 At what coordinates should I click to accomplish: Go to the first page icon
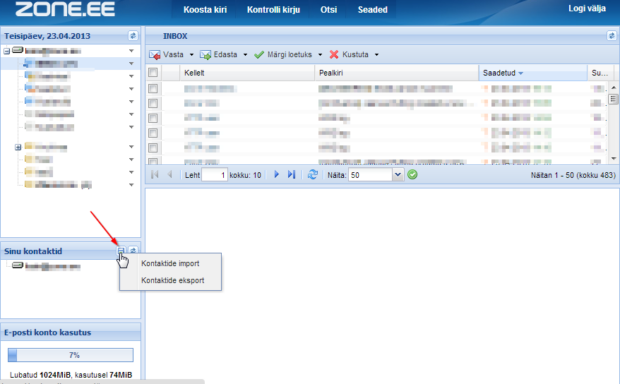point(155,174)
